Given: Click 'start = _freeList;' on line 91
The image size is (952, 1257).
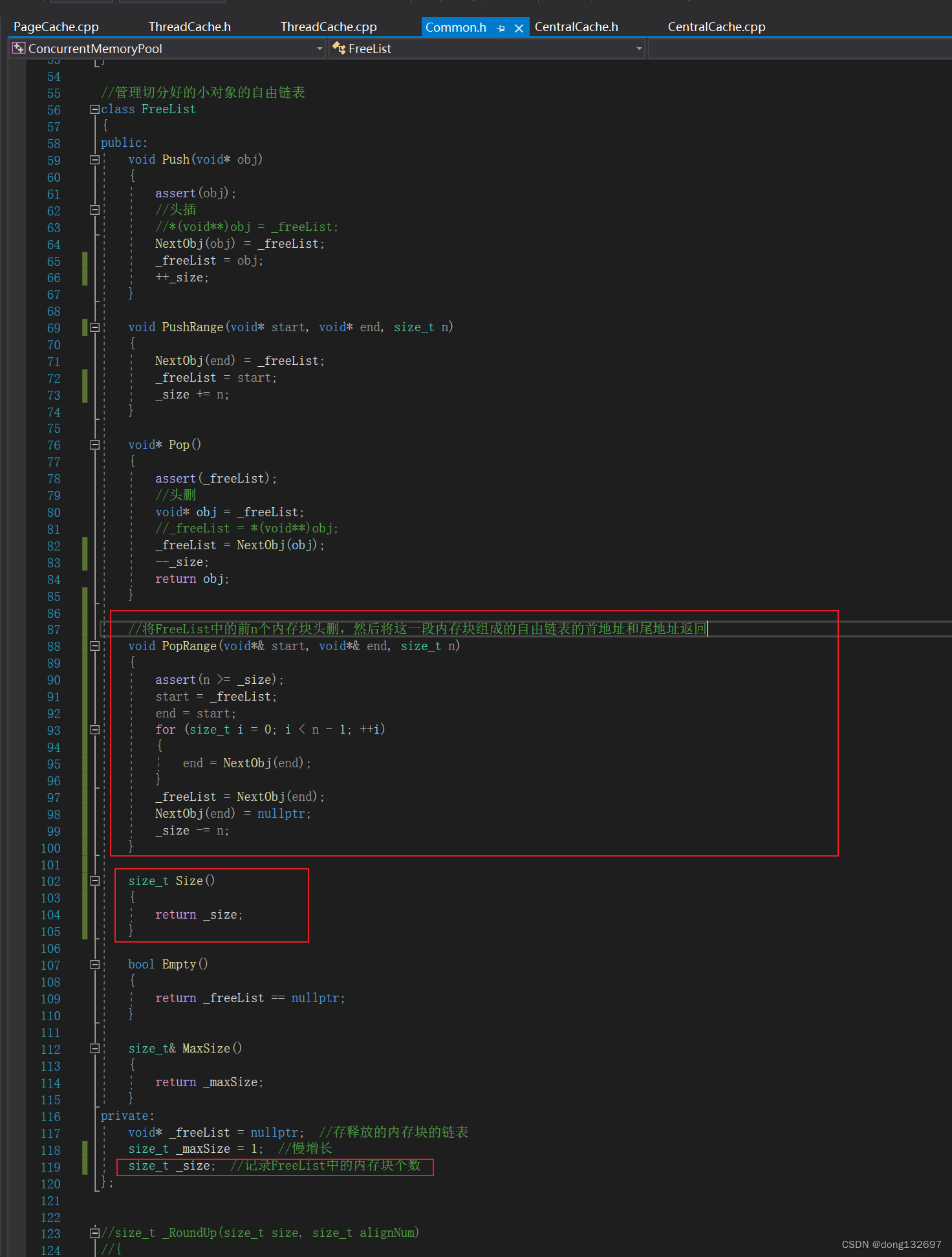Looking at the screenshot, I should 216,697.
